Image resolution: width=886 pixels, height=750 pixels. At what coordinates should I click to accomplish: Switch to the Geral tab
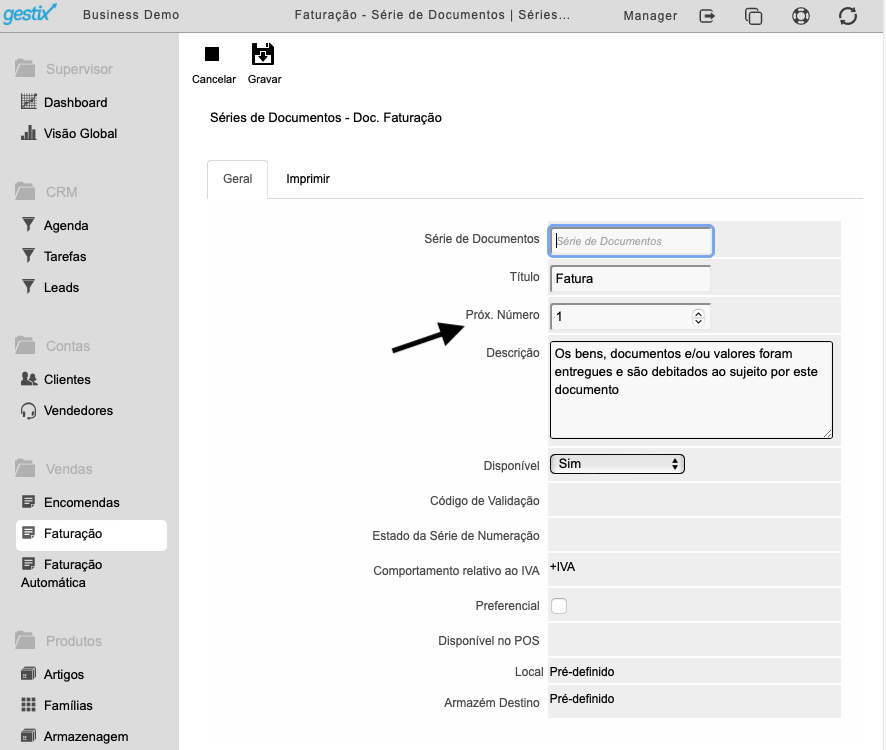[237, 179]
